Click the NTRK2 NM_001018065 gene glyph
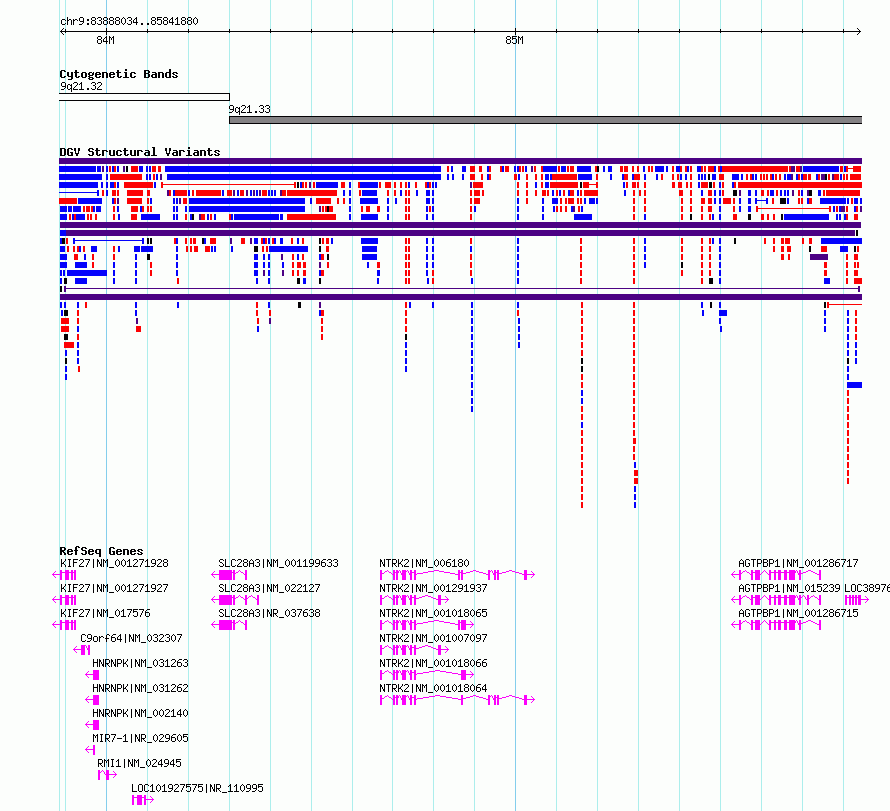The image size is (890, 811). tap(427, 625)
